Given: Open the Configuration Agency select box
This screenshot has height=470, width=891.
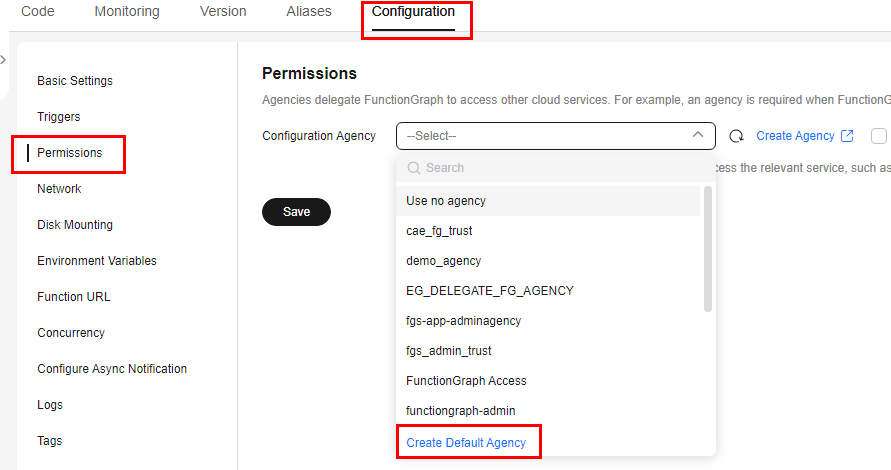Looking at the screenshot, I should tap(555, 136).
